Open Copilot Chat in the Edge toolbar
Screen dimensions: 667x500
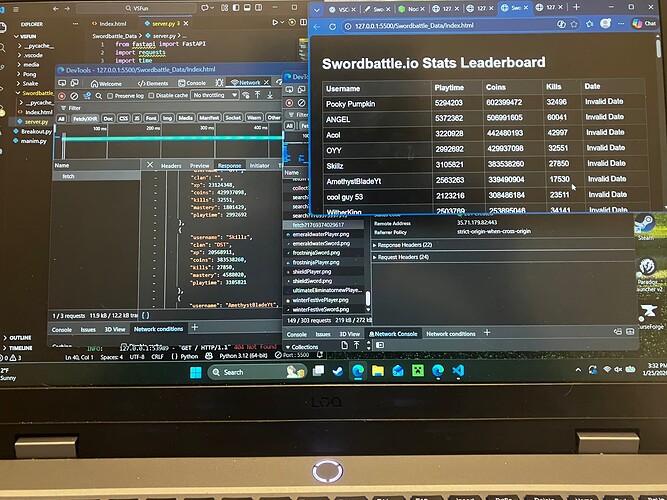pyautogui.click(x=644, y=23)
